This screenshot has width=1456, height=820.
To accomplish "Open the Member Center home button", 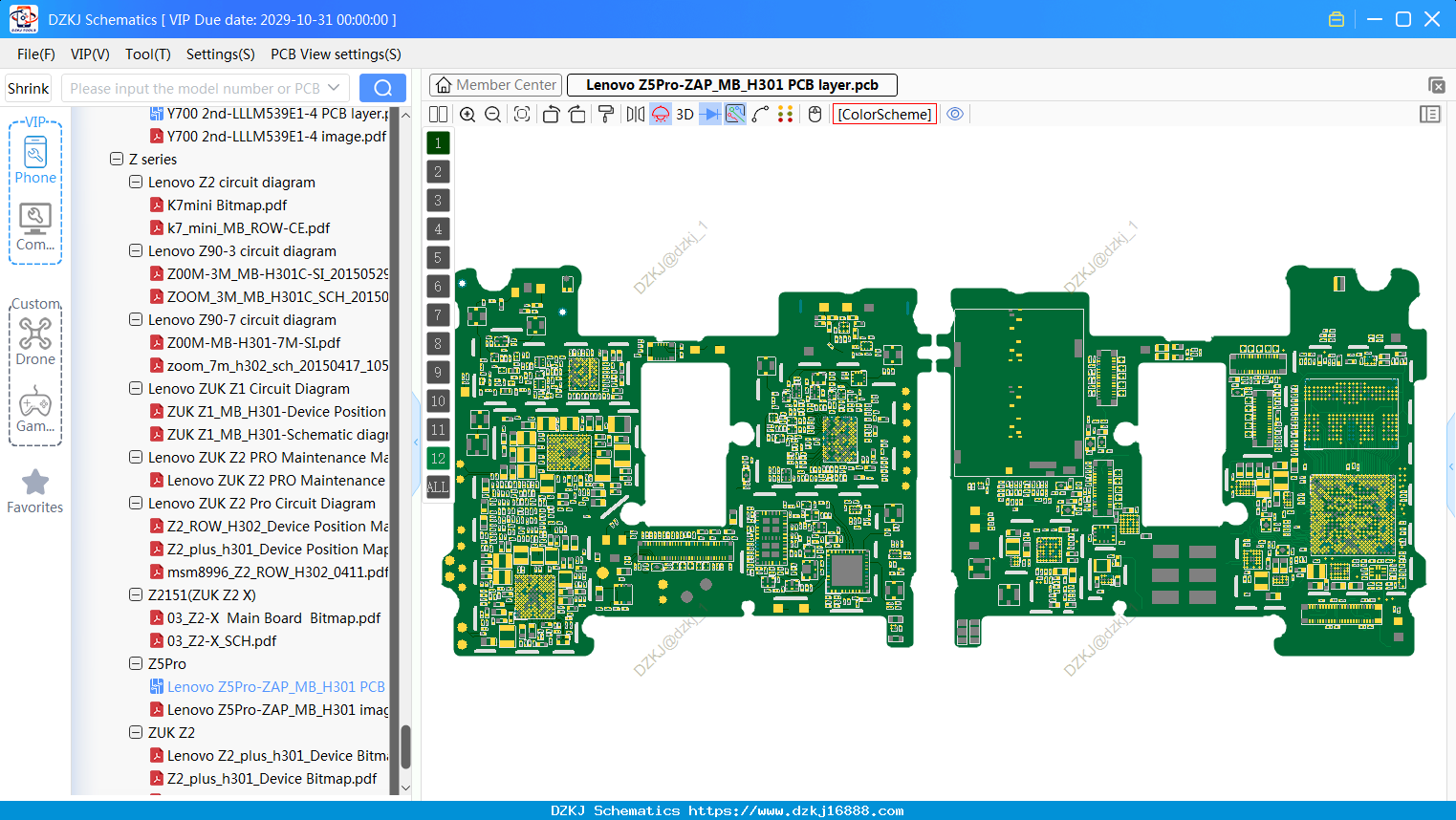I will (495, 85).
